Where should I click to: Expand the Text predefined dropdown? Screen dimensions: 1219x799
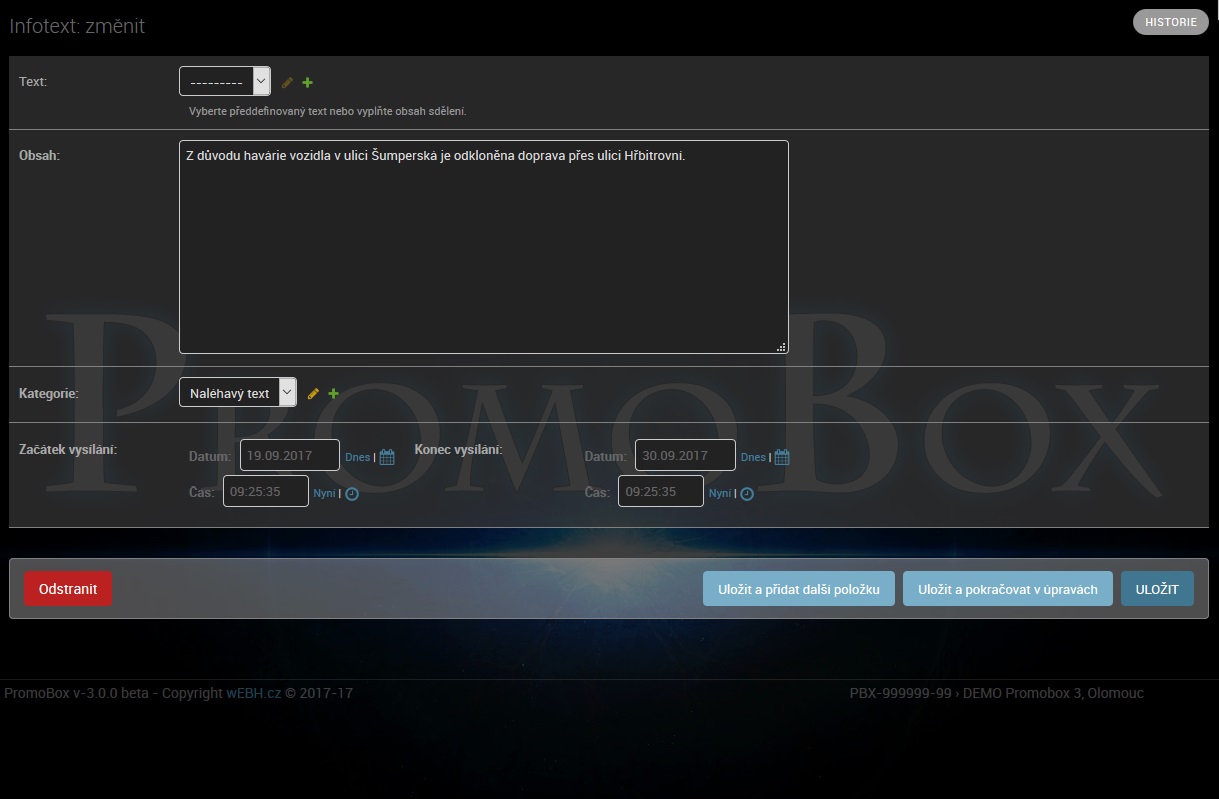click(x=225, y=82)
